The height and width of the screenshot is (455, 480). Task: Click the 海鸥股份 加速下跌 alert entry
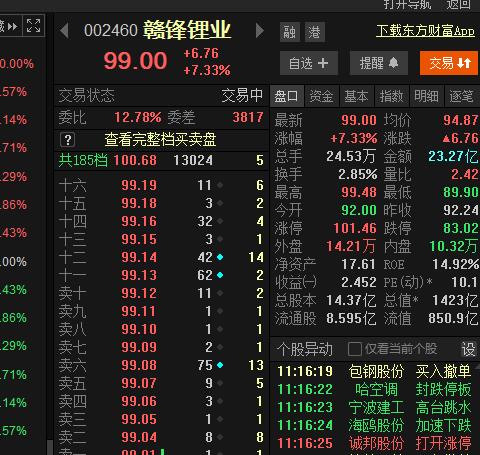(x=374, y=425)
